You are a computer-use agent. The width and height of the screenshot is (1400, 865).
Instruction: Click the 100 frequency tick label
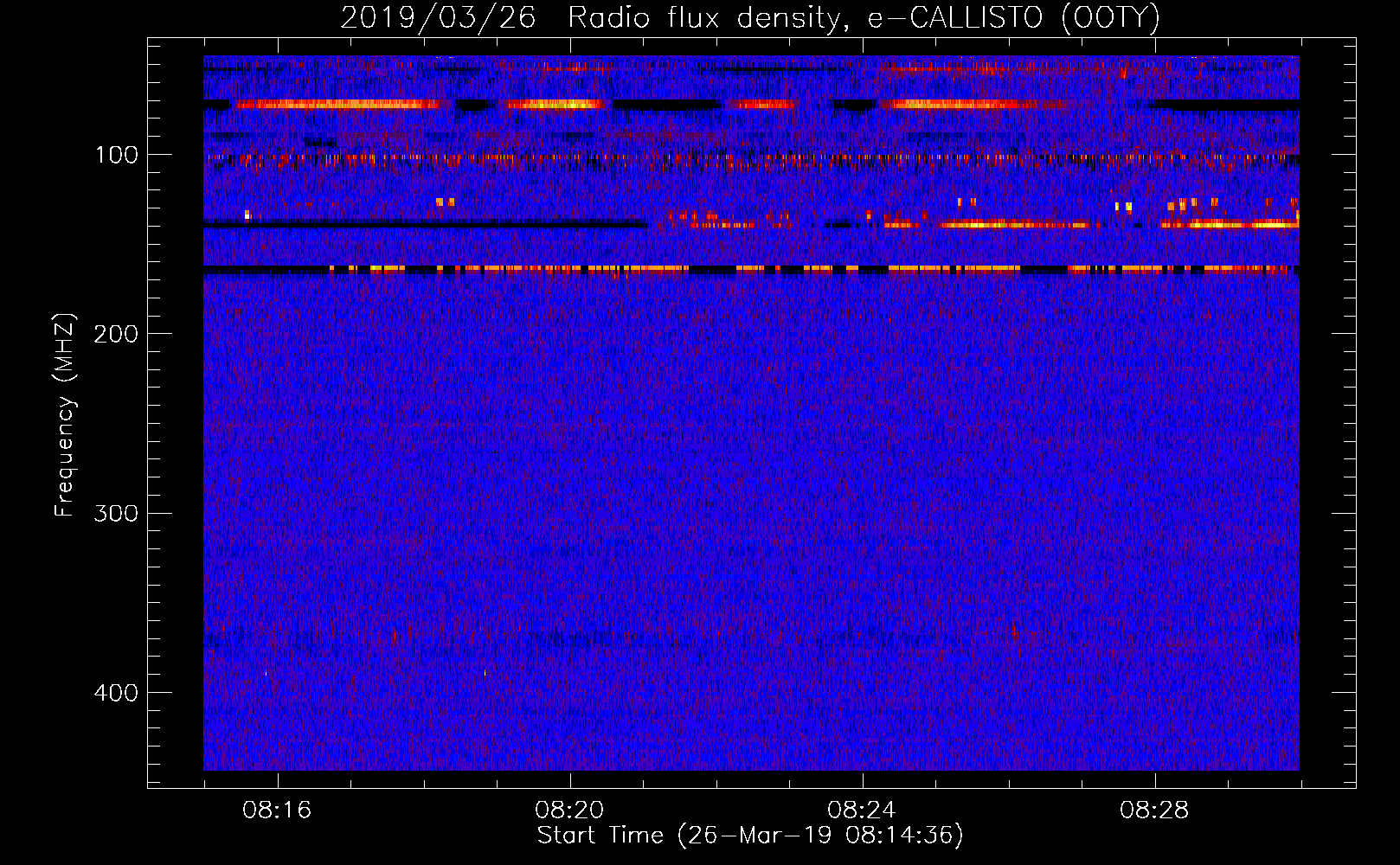117,155
